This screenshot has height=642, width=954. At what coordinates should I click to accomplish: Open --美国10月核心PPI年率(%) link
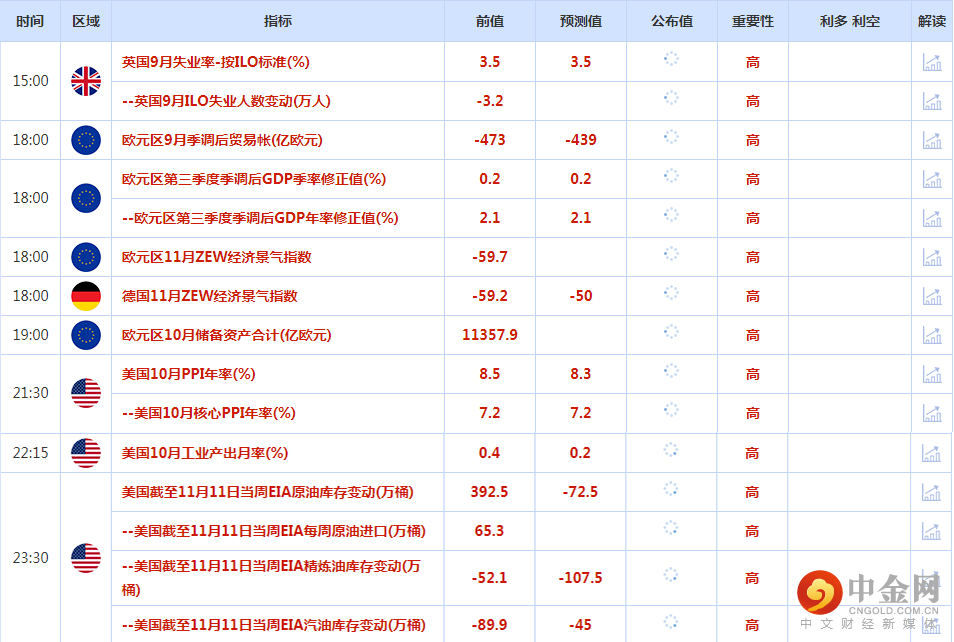click(x=209, y=413)
